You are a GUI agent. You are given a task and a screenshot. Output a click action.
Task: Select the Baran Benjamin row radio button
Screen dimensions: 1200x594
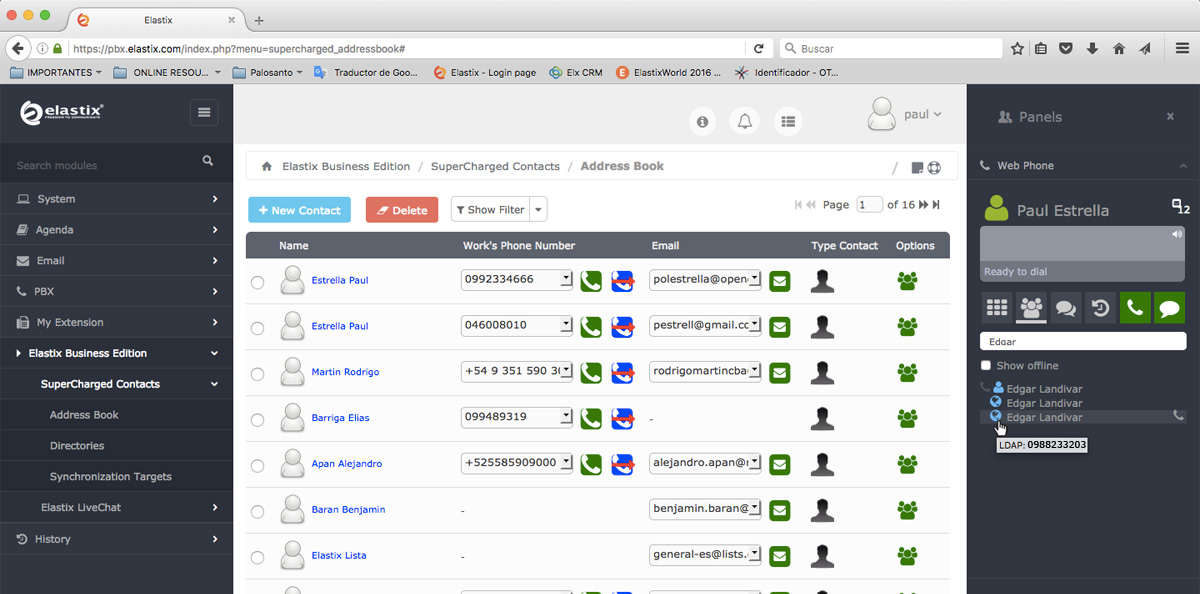[258, 513]
